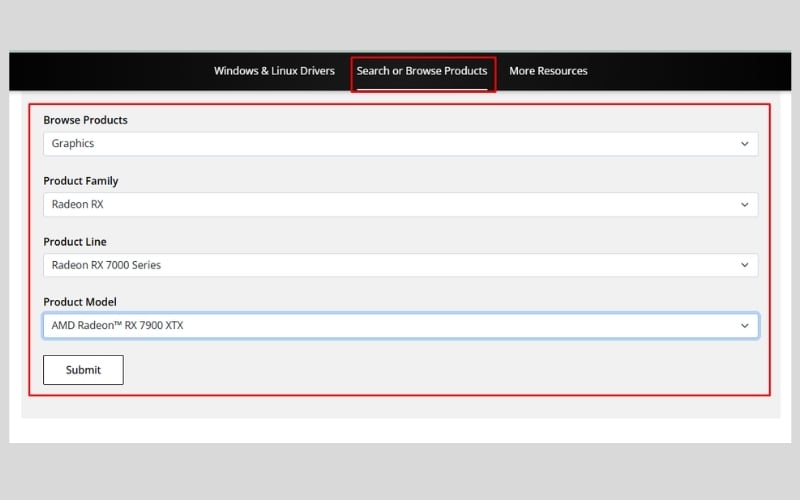
Task: Click the selected 'Graphics' value text
Action: tap(73, 144)
